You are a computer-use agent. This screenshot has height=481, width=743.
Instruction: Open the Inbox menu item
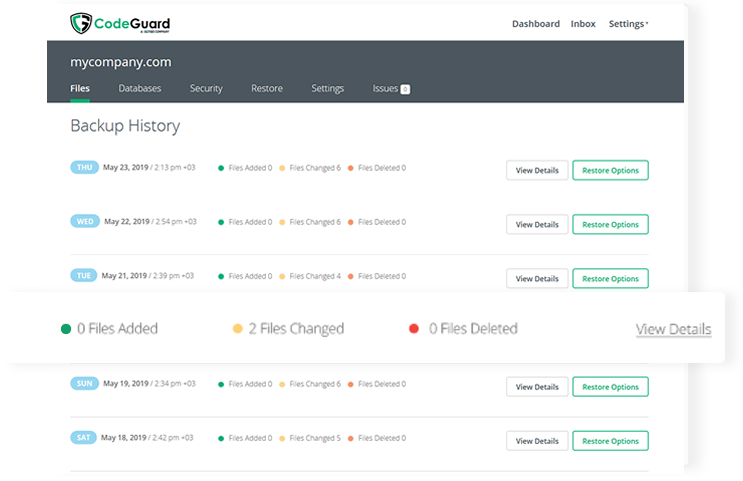click(583, 24)
